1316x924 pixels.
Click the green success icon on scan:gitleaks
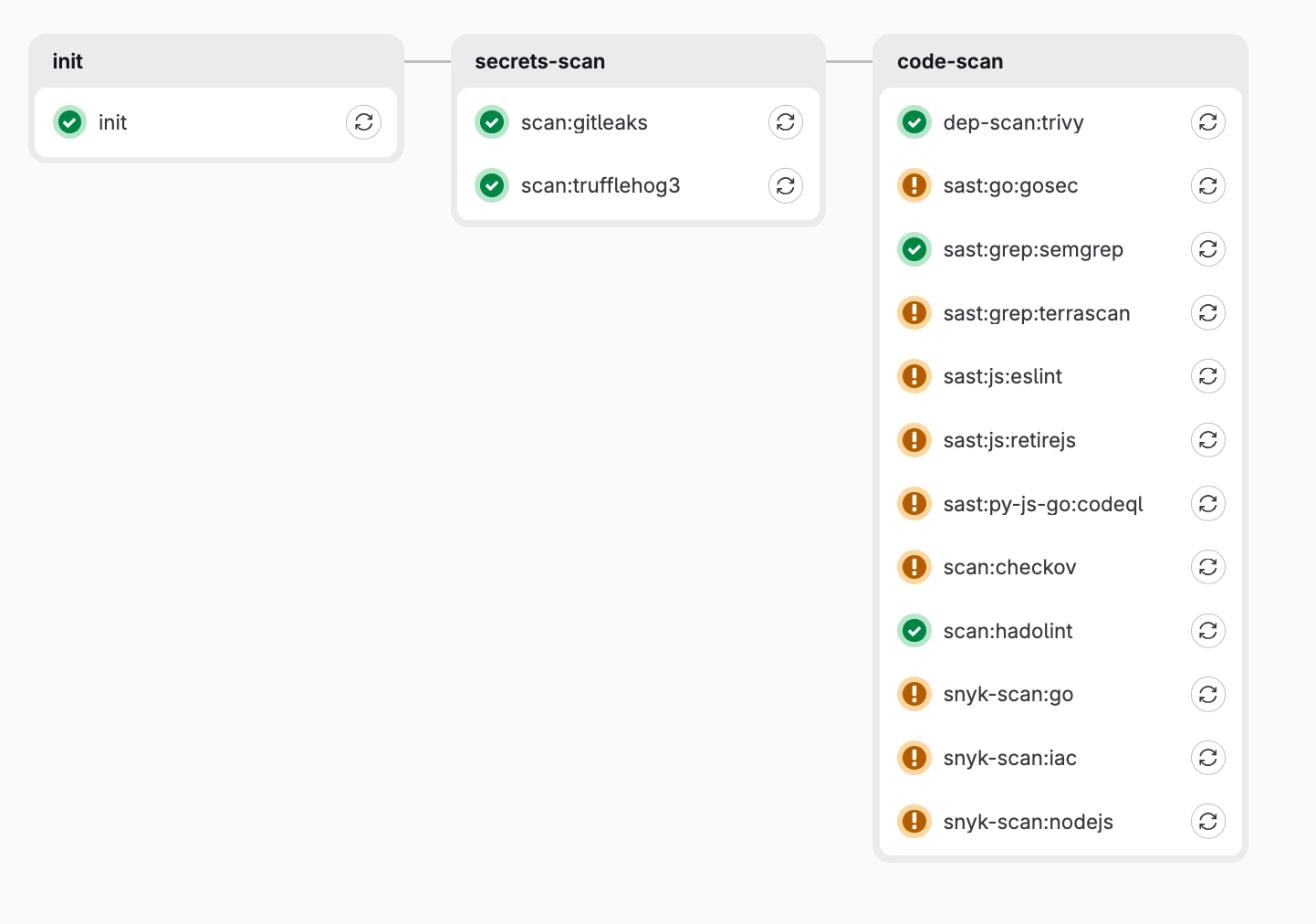coord(492,121)
